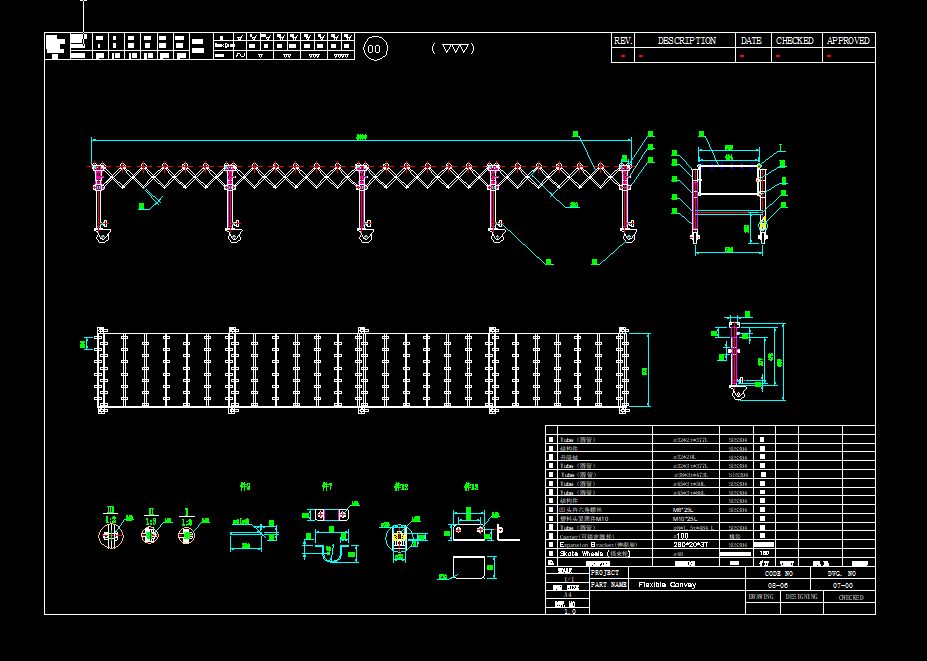Select the 件13 part detail label
927x661 pixels.
click(471, 487)
